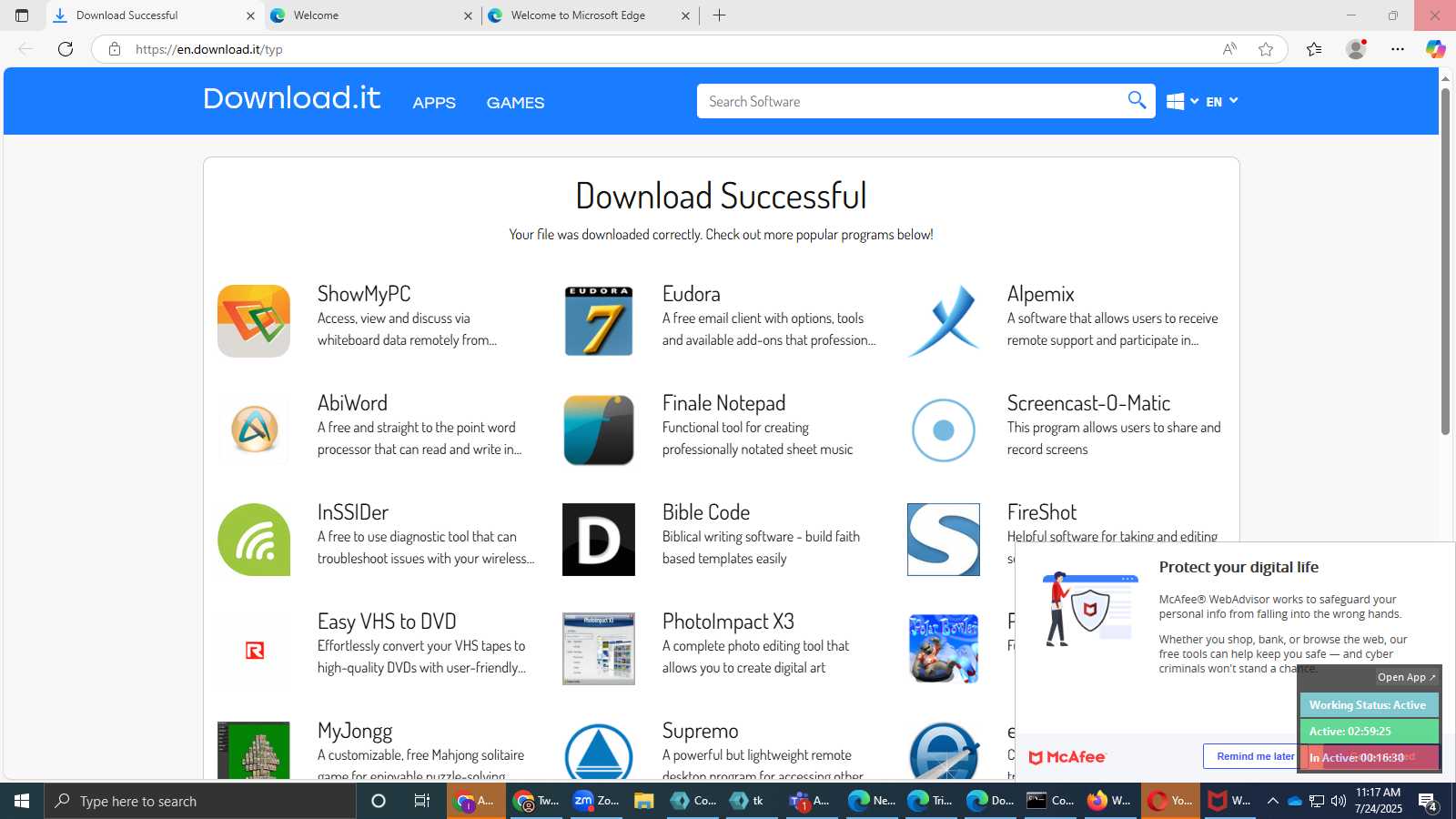Show hidden system tray icons
Image resolution: width=1456 pixels, height=819 pixels.
click(x=1272, y=801)
